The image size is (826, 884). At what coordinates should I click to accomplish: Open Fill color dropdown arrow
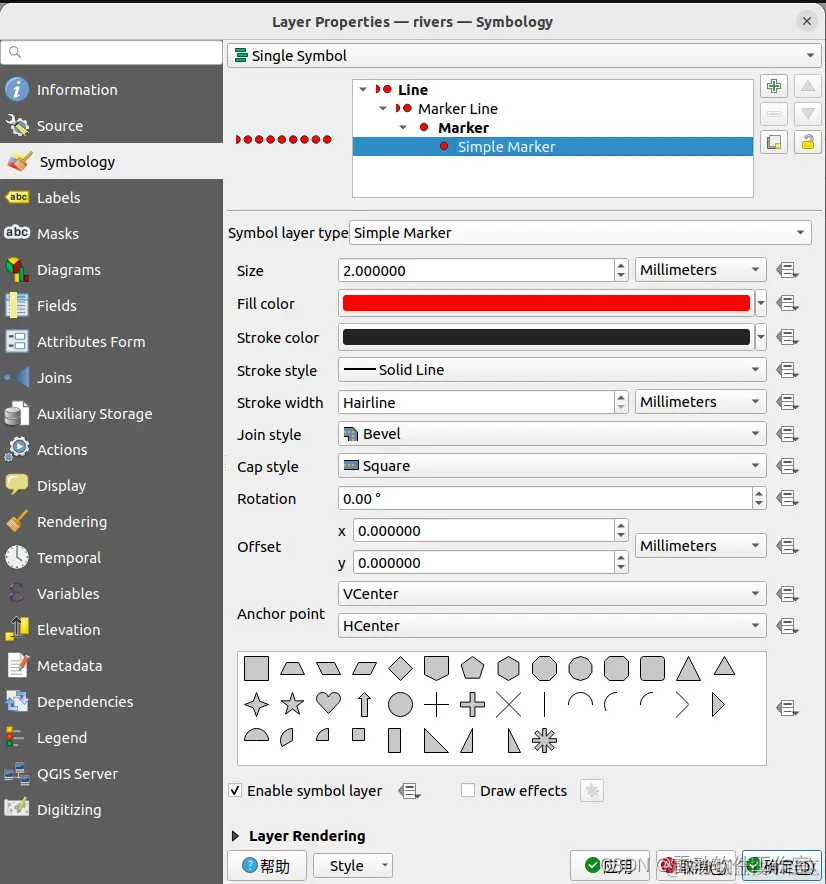coord(761,303)
